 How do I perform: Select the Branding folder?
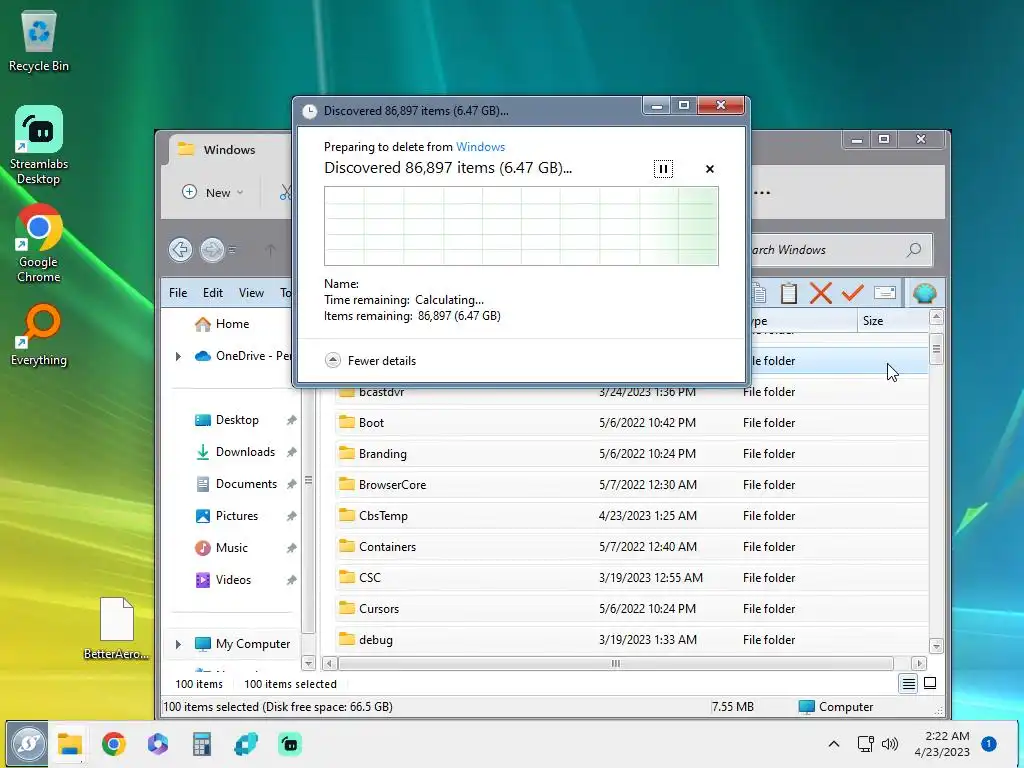point(632,454)
